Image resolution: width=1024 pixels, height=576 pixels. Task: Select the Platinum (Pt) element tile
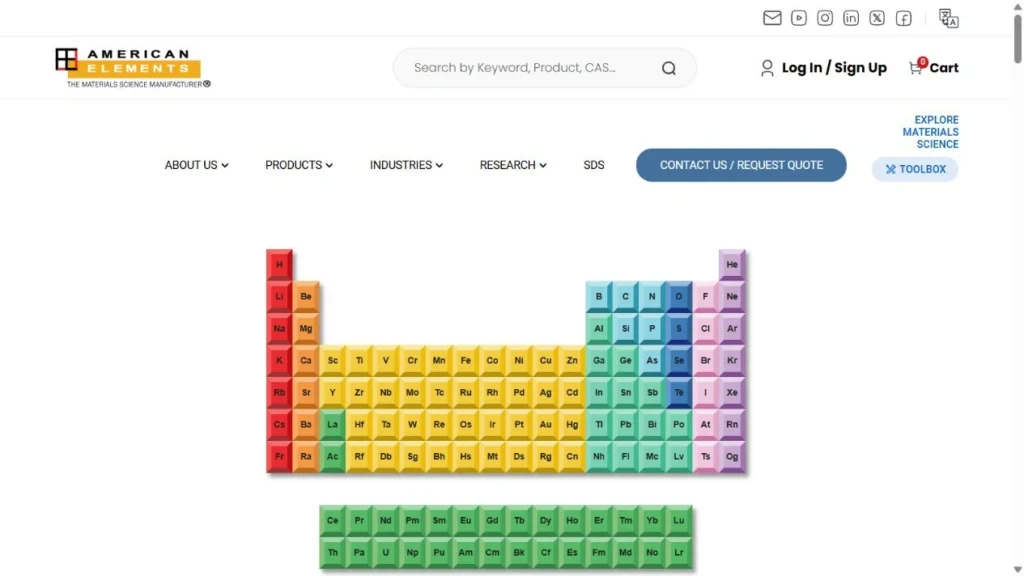tap(519, 424)
